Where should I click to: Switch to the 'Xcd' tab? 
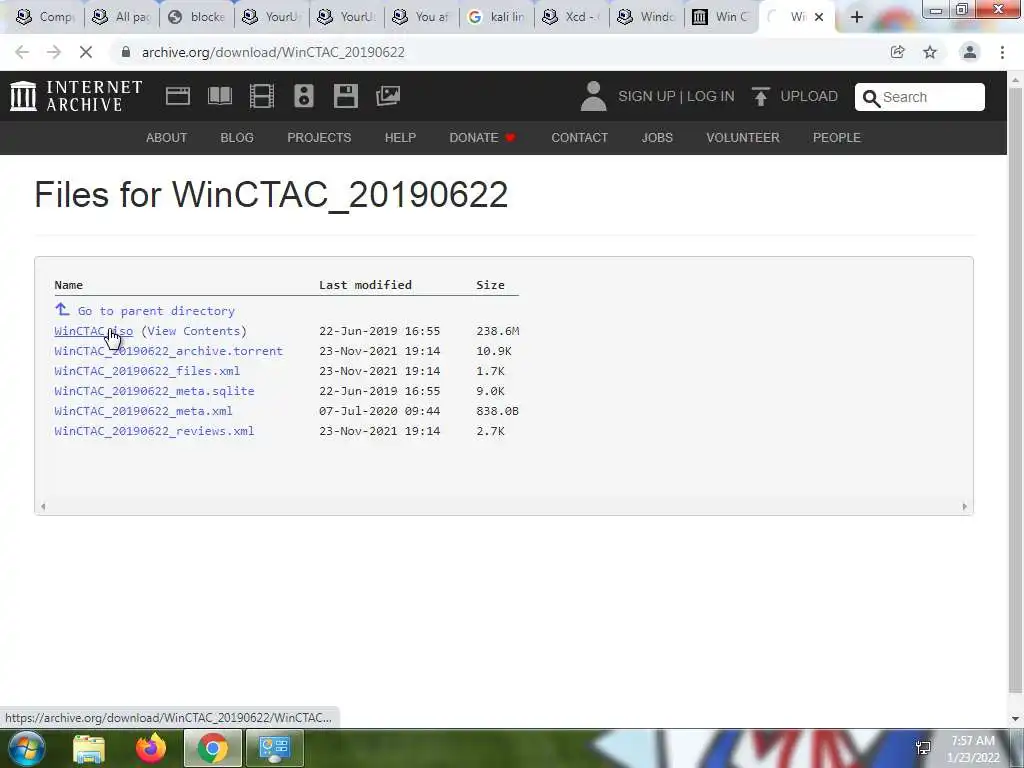coord(571,17)
